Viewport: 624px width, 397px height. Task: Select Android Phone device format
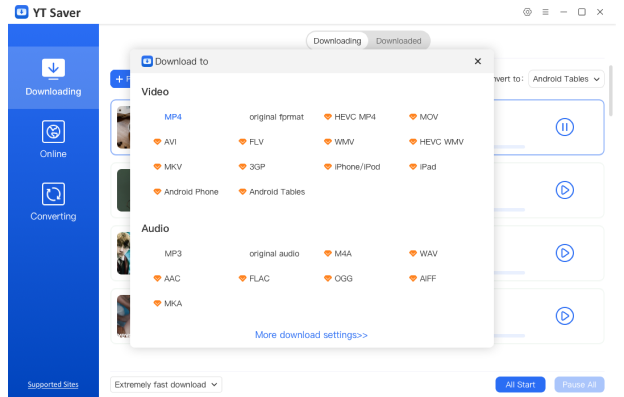coord(186,192)
